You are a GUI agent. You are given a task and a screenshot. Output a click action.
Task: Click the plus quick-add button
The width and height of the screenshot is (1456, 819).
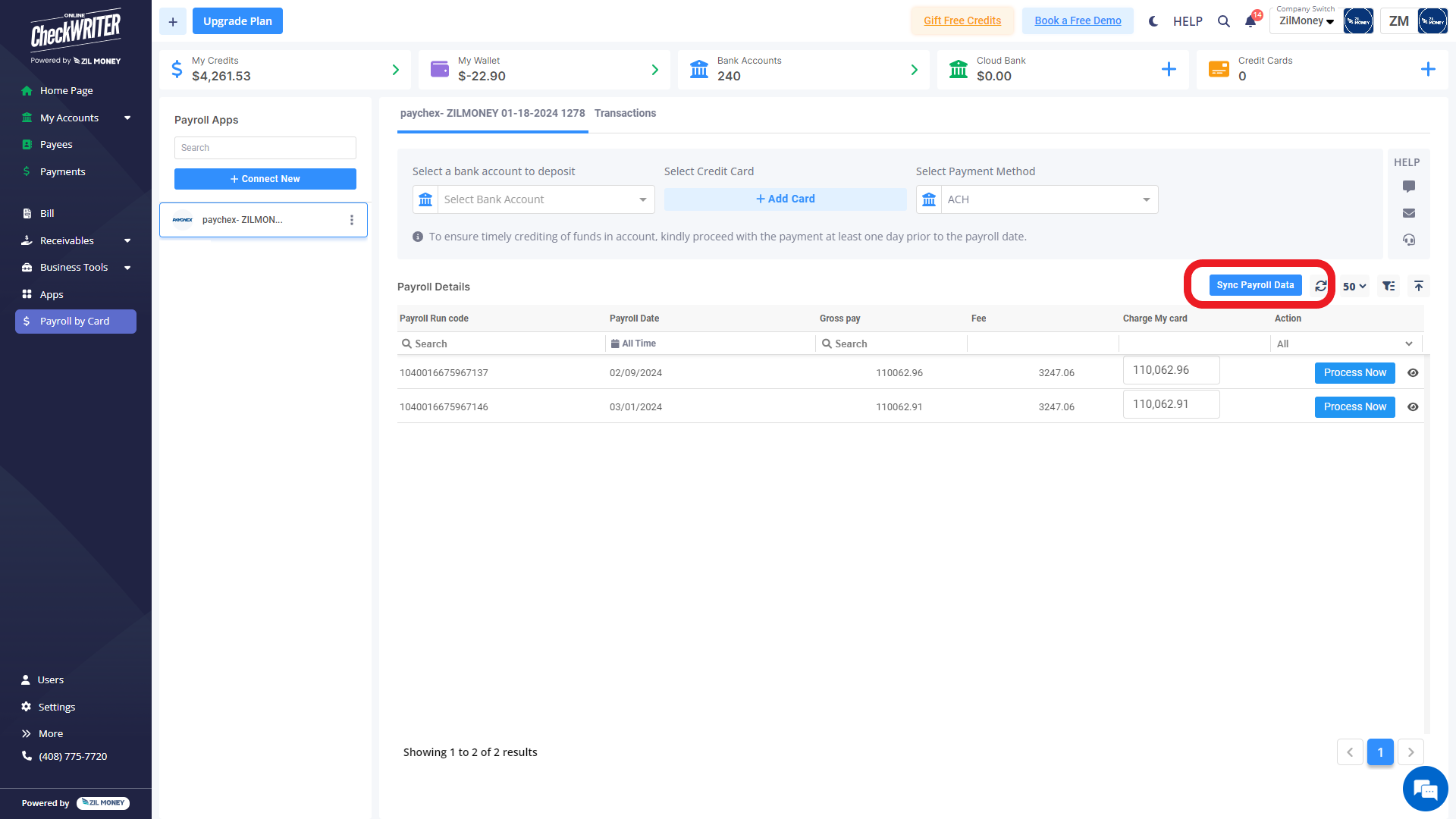pos(173,21)
